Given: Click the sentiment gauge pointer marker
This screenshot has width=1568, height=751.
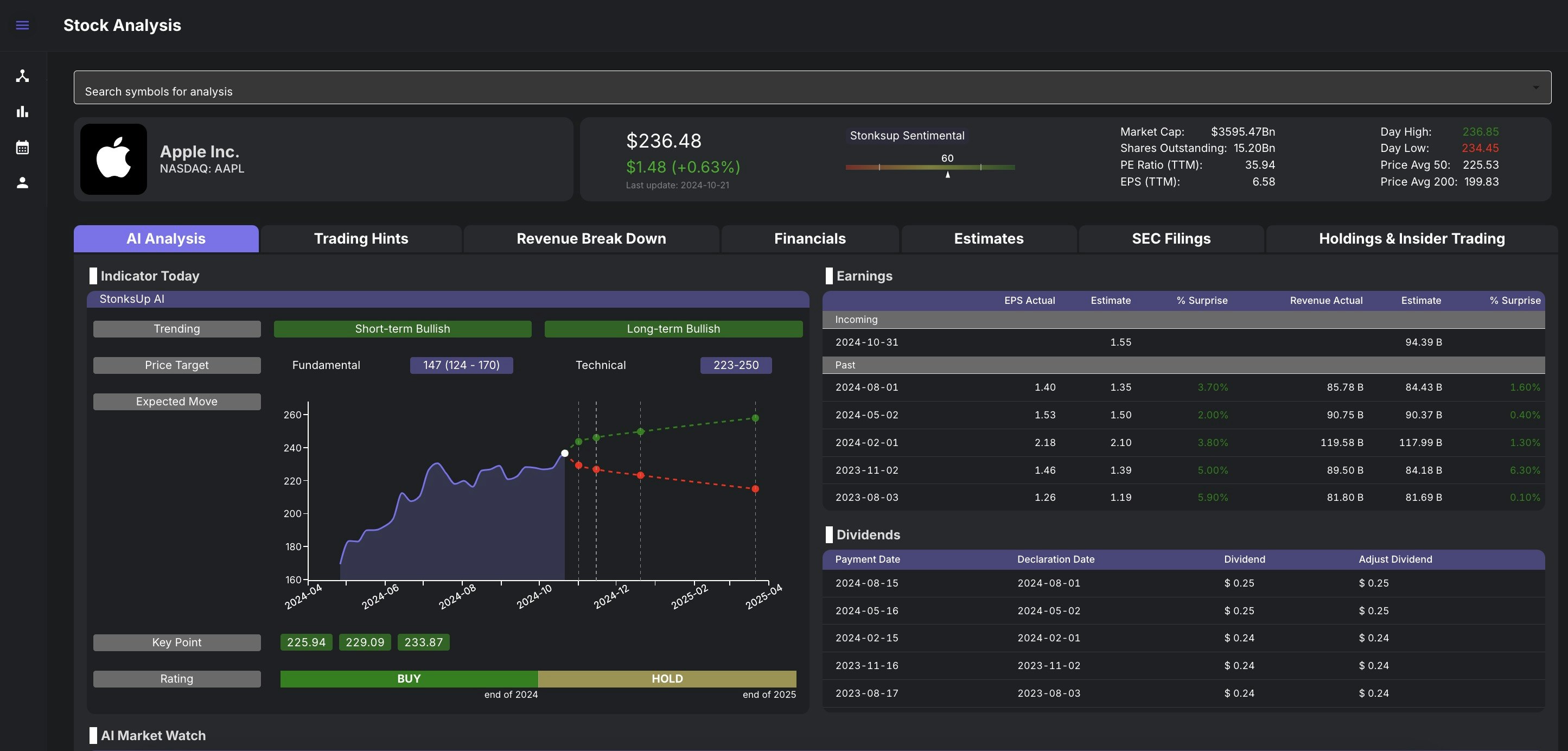Looking at the screenshot, I should 948,175.
